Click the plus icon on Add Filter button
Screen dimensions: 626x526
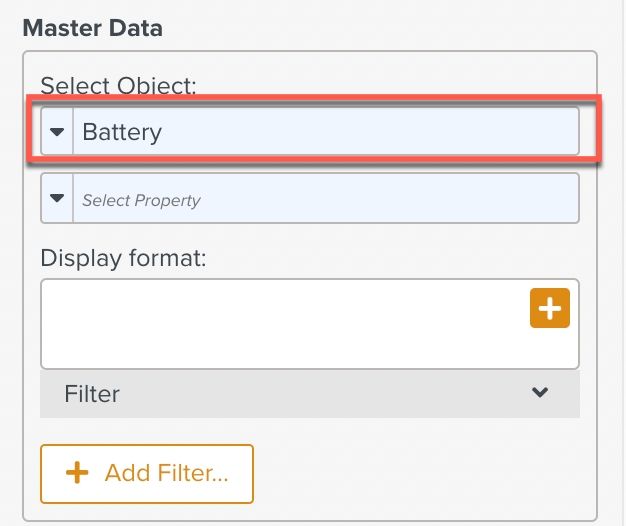77,473
